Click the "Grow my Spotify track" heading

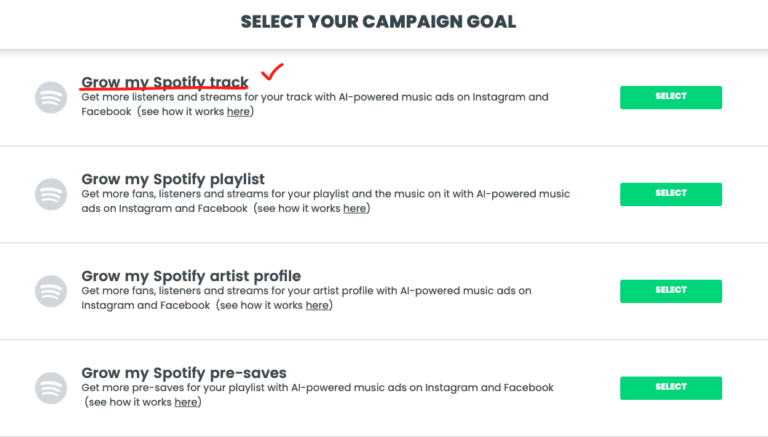(165, 82)
